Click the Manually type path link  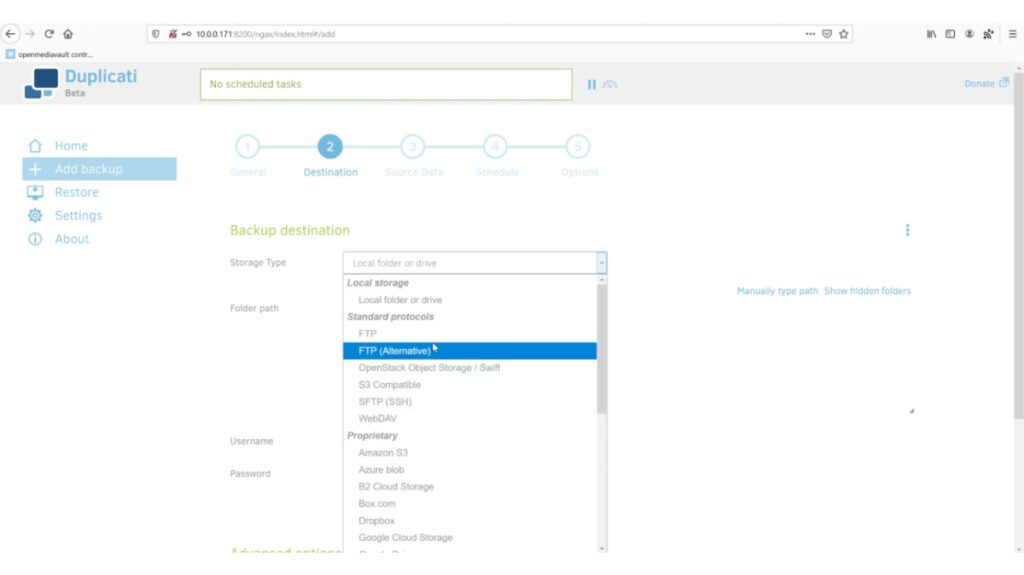[x=777, y=291]
